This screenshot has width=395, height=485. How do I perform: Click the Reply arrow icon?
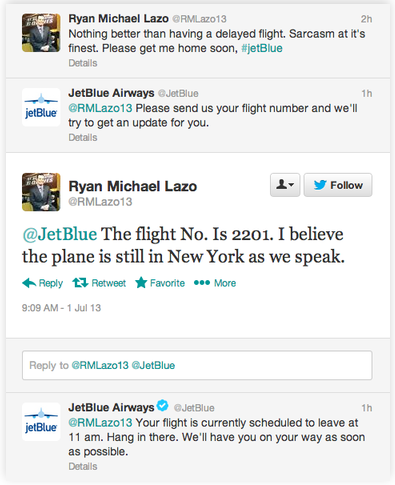(29, 283)
